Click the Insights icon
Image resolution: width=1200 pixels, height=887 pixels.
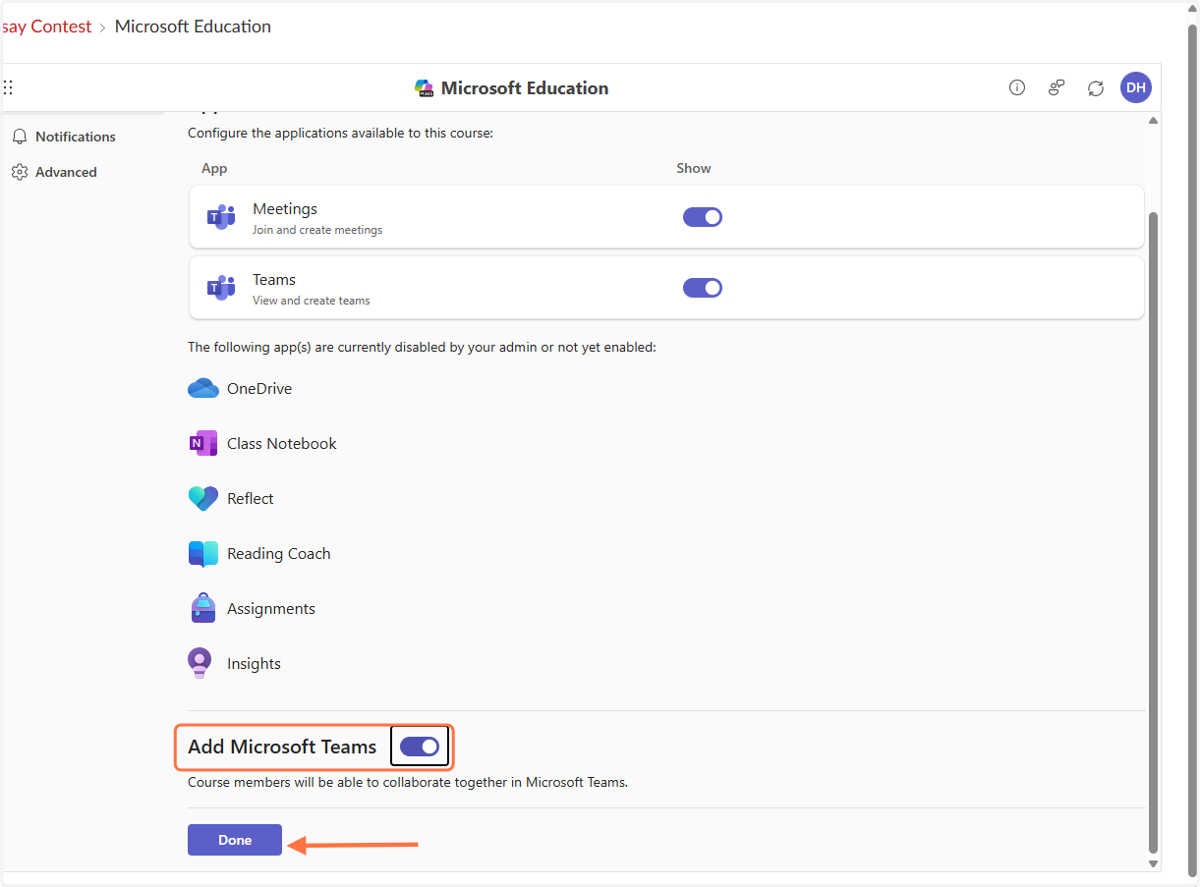200,663
